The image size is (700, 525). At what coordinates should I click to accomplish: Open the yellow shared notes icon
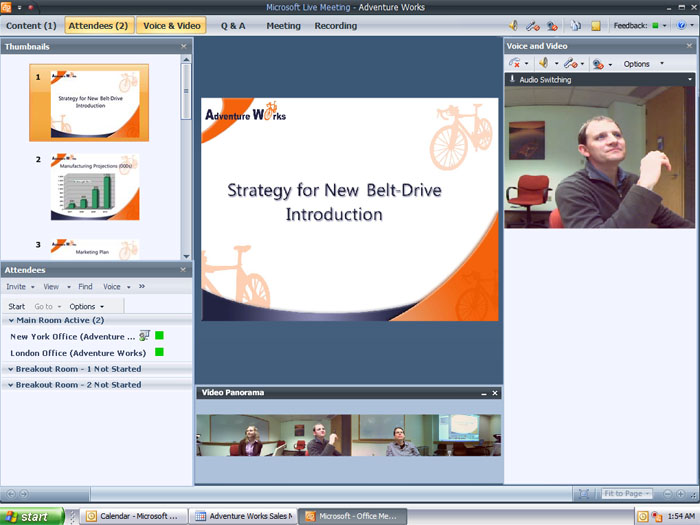[x=596, y=26]
